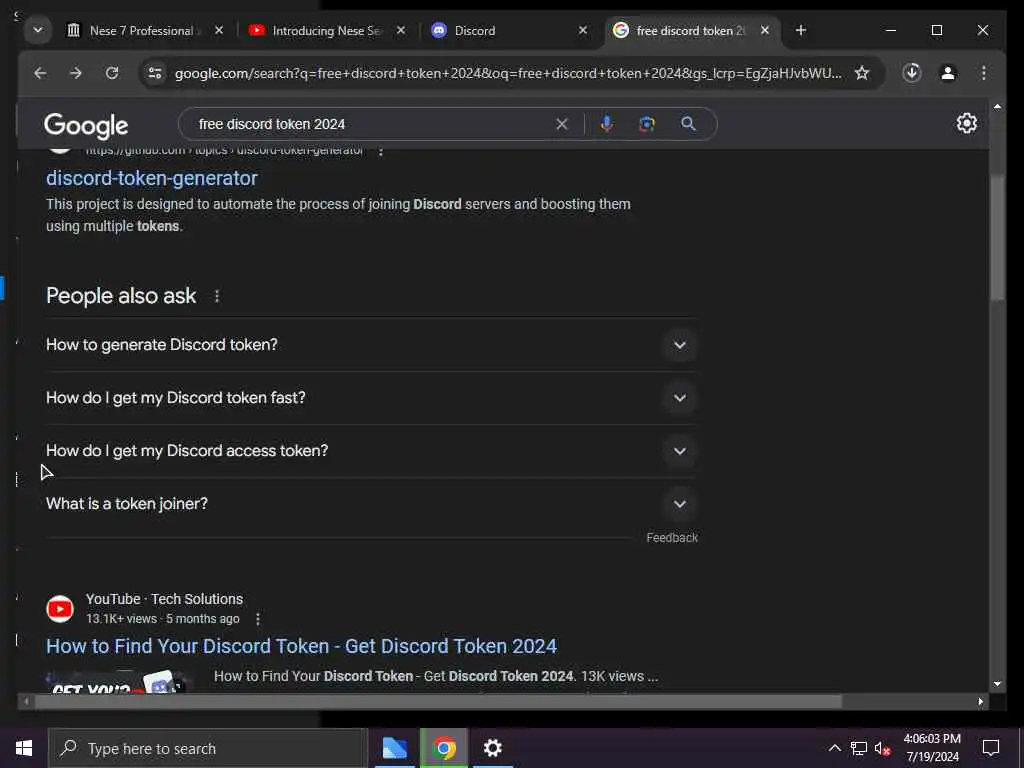Viewport: 1024px width, 768px height.
Task: Open the Windows Start menu
Action: click(24, 748)
